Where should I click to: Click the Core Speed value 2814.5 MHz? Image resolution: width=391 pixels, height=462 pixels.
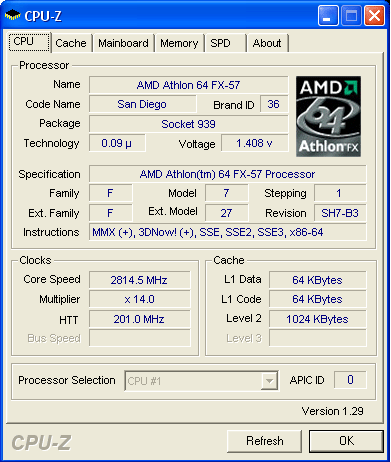[139, 280]
